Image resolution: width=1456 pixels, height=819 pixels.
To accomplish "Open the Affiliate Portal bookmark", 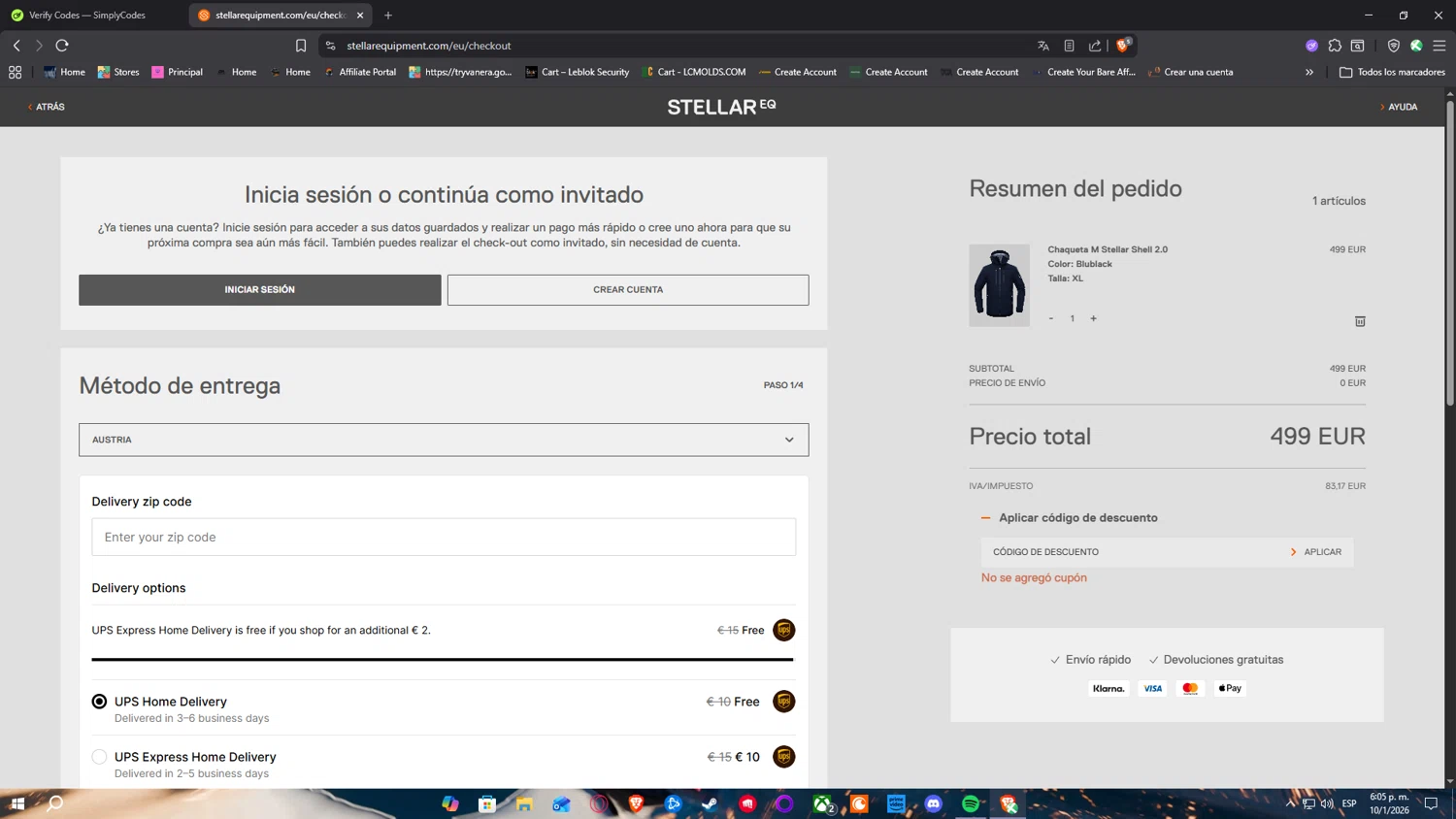I will tap(360, 72).
